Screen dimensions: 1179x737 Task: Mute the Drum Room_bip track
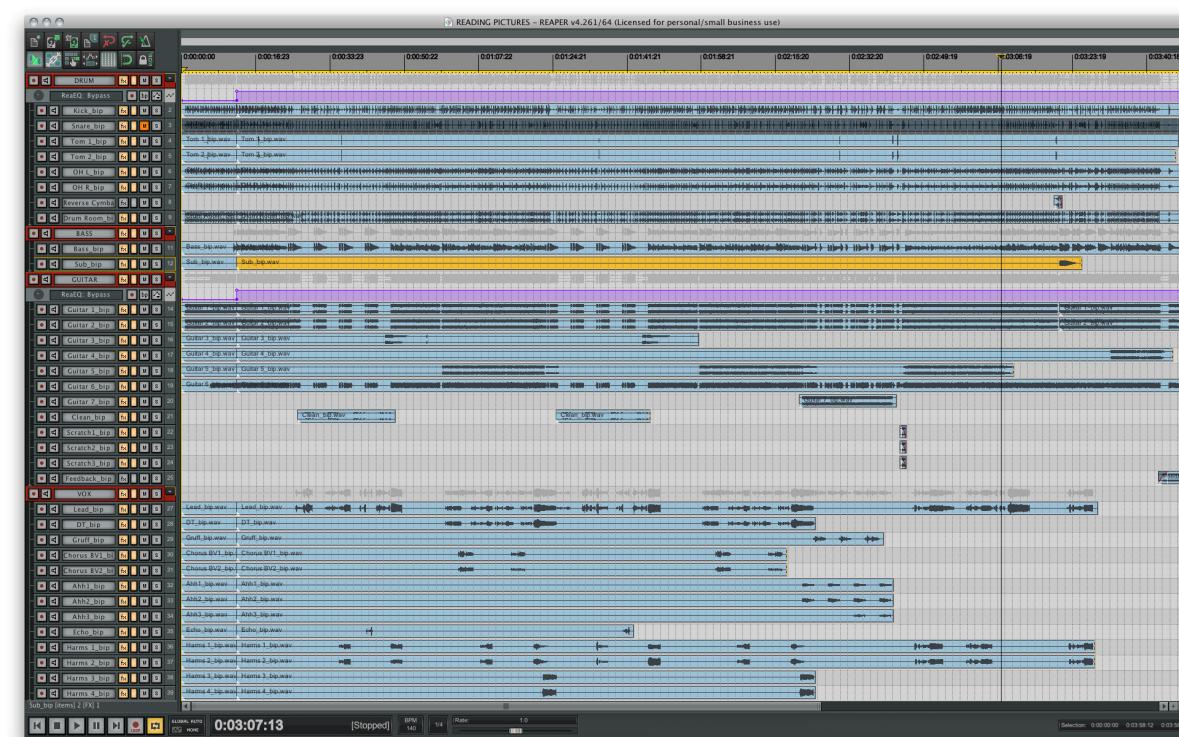[x=144, y=218]
